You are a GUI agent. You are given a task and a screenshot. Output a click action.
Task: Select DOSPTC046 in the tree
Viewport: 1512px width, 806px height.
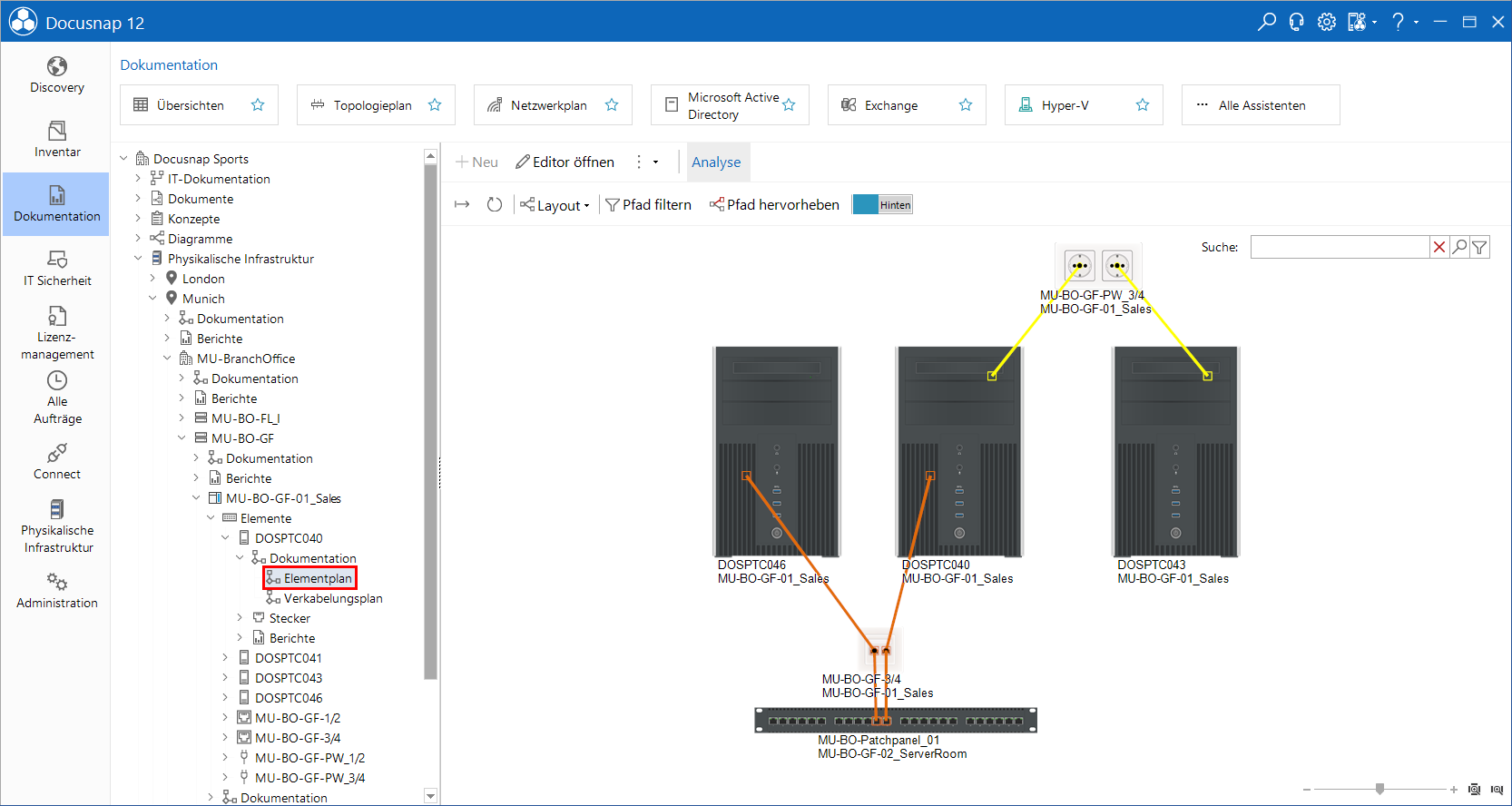coord(289,698)
